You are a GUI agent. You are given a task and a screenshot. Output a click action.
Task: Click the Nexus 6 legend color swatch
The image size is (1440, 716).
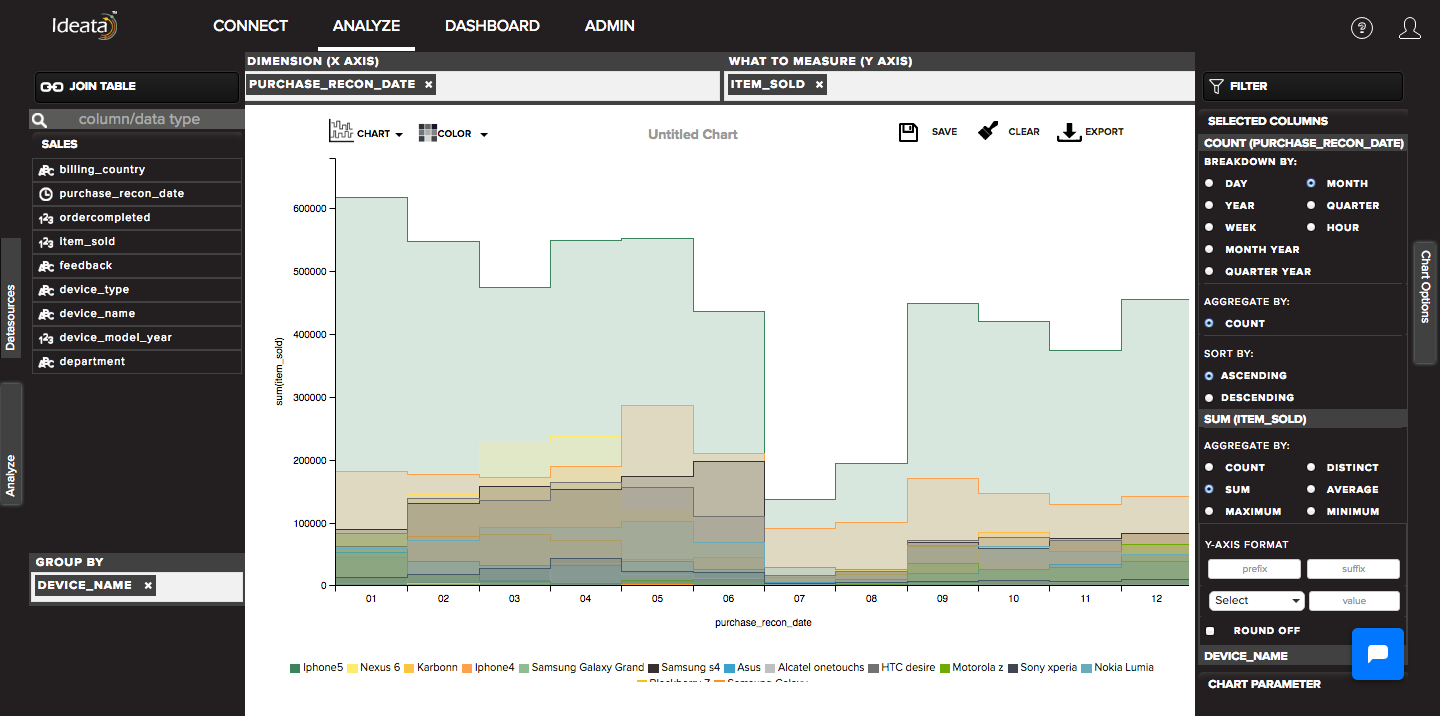pos(352,668)
